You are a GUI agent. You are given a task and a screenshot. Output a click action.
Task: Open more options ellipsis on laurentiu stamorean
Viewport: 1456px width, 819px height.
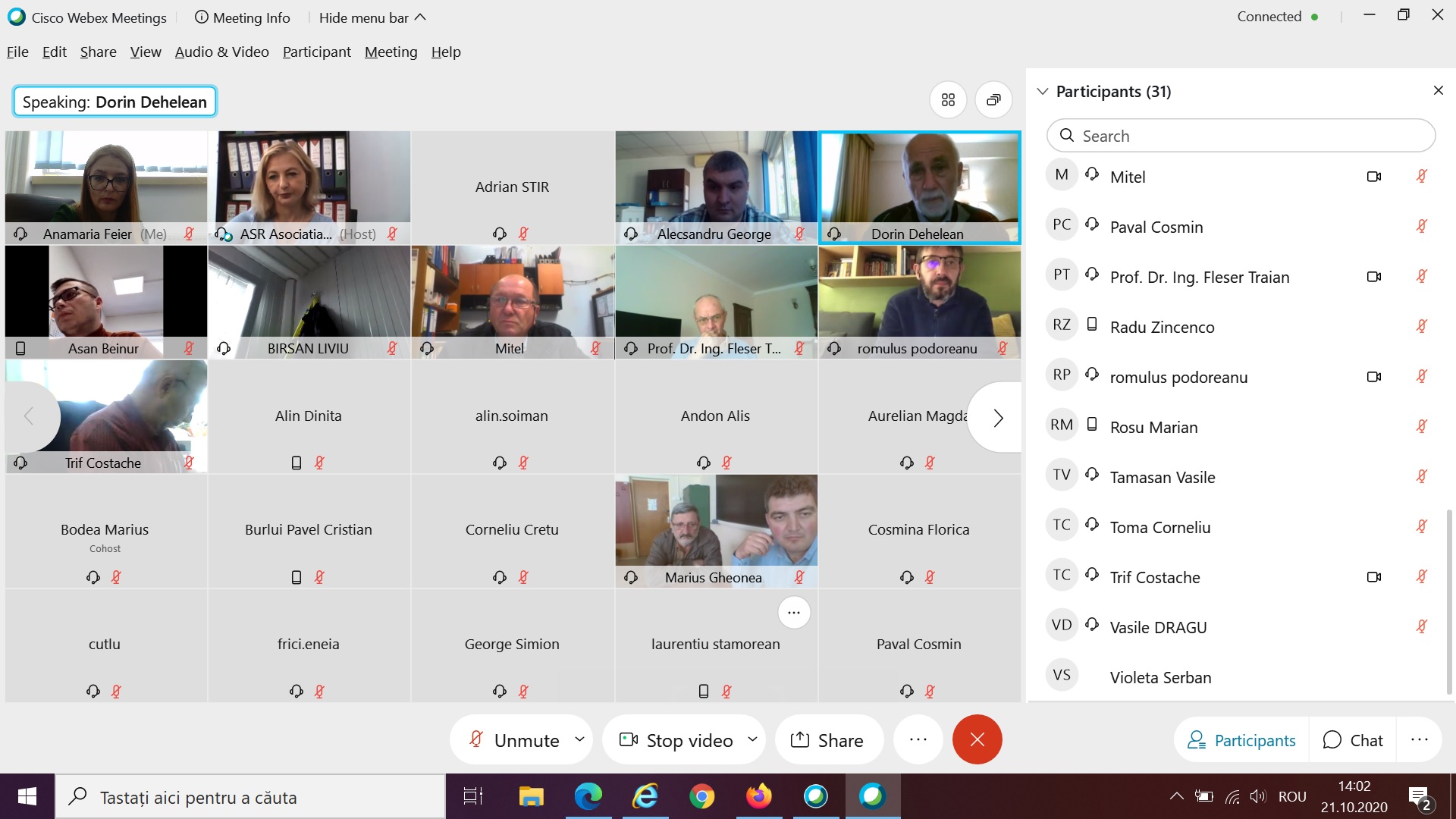(793, 613)
